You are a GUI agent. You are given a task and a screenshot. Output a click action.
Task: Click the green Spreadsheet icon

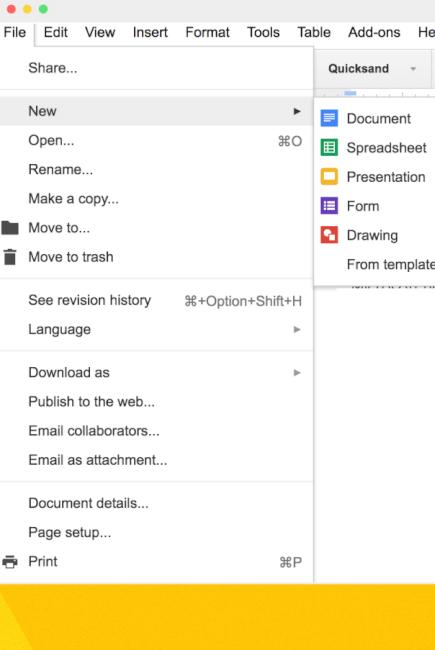pos(329,148)
